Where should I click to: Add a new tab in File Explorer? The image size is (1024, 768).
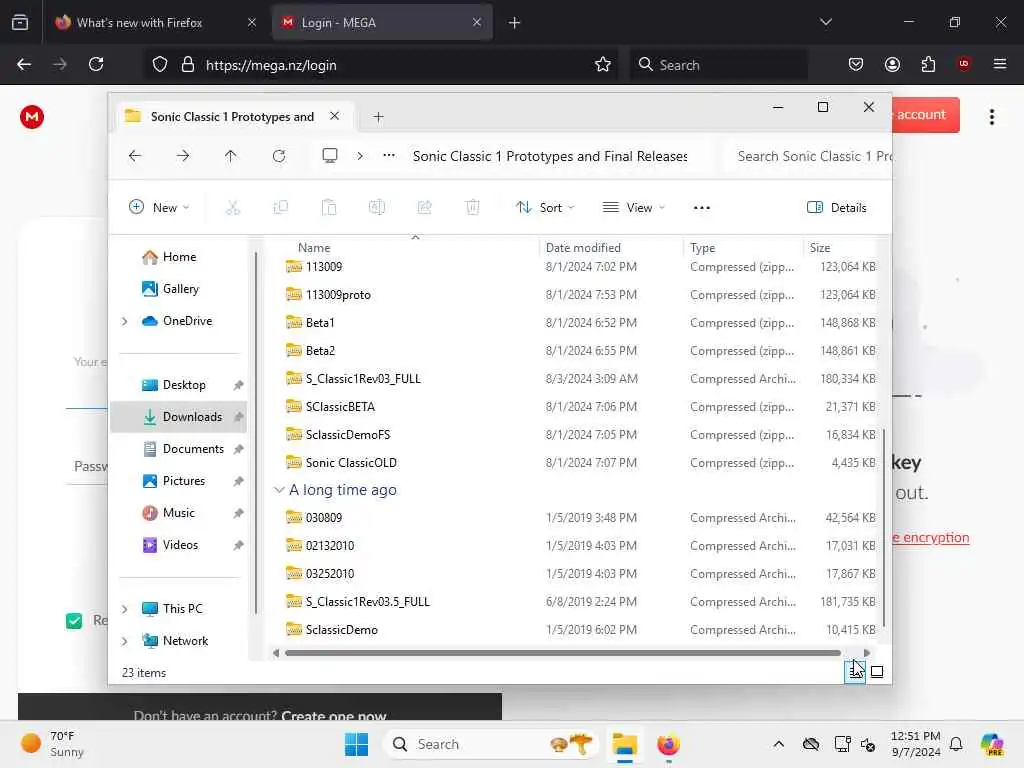click(x=378, y=117)
